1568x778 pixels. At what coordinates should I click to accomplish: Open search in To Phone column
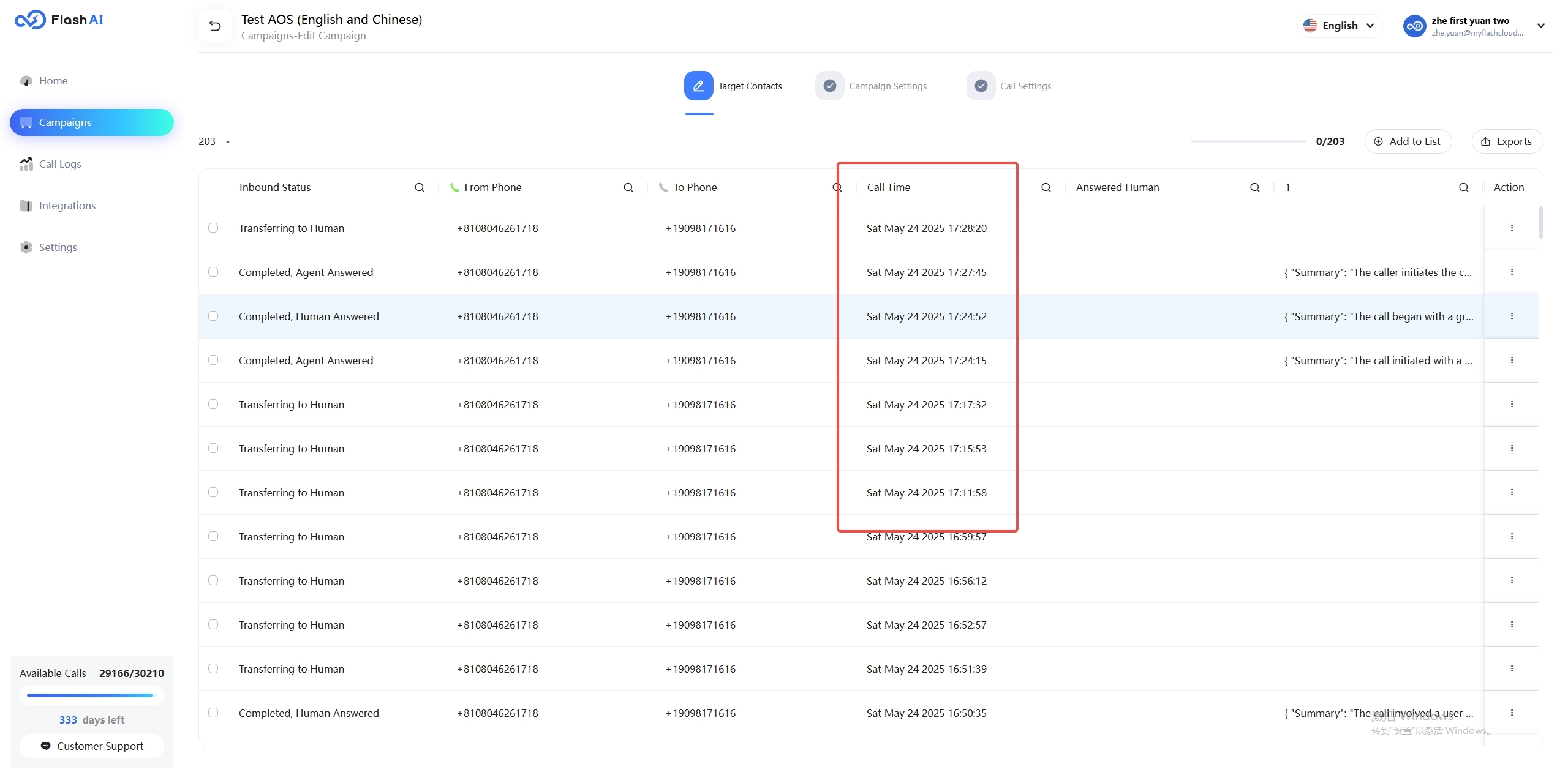(x=837, y=187)
